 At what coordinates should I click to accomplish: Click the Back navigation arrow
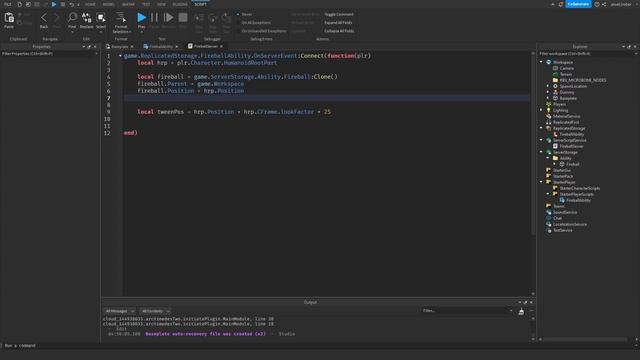pyautogui.click(x=44, y=18)
